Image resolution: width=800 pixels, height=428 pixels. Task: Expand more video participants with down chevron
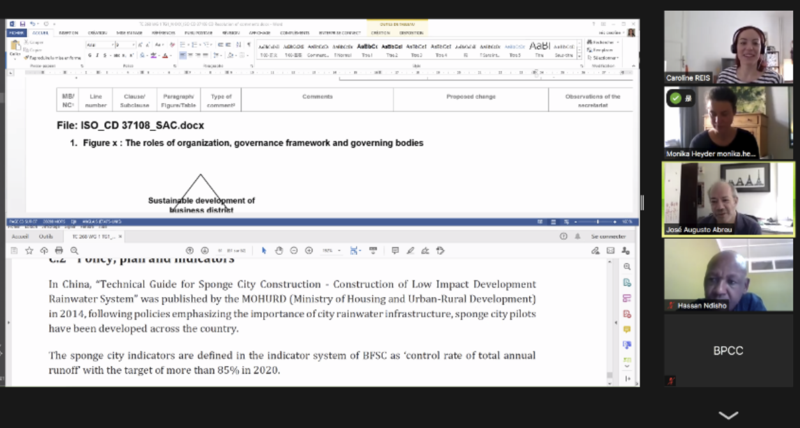tap(728, 415)
